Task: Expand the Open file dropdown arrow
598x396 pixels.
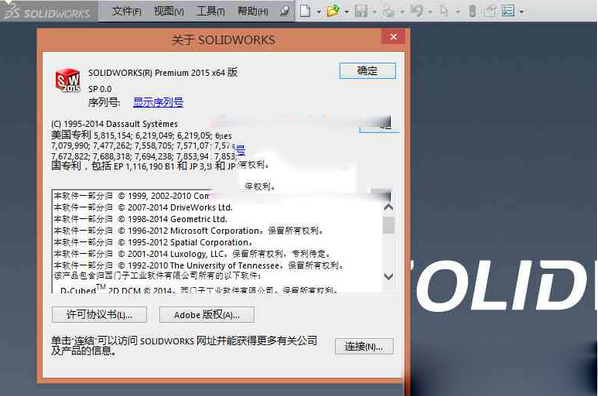Action: [347, 12]
